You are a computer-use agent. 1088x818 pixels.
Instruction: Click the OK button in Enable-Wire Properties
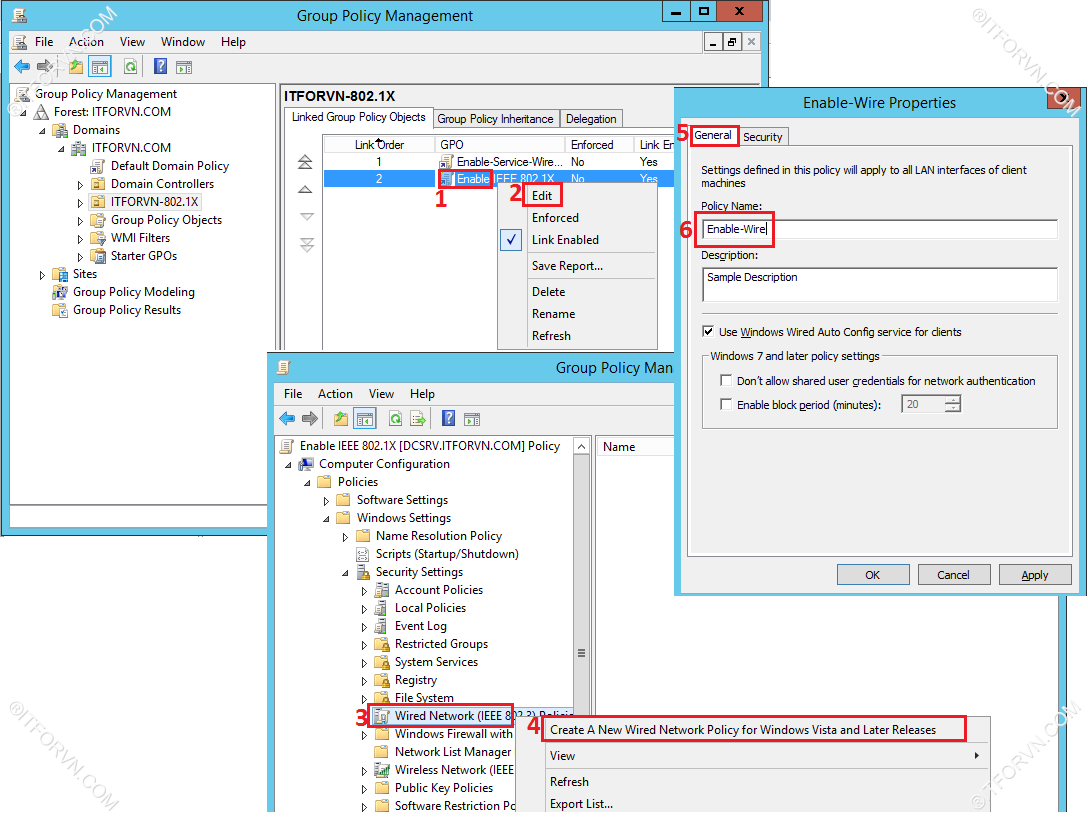point(872,575)
